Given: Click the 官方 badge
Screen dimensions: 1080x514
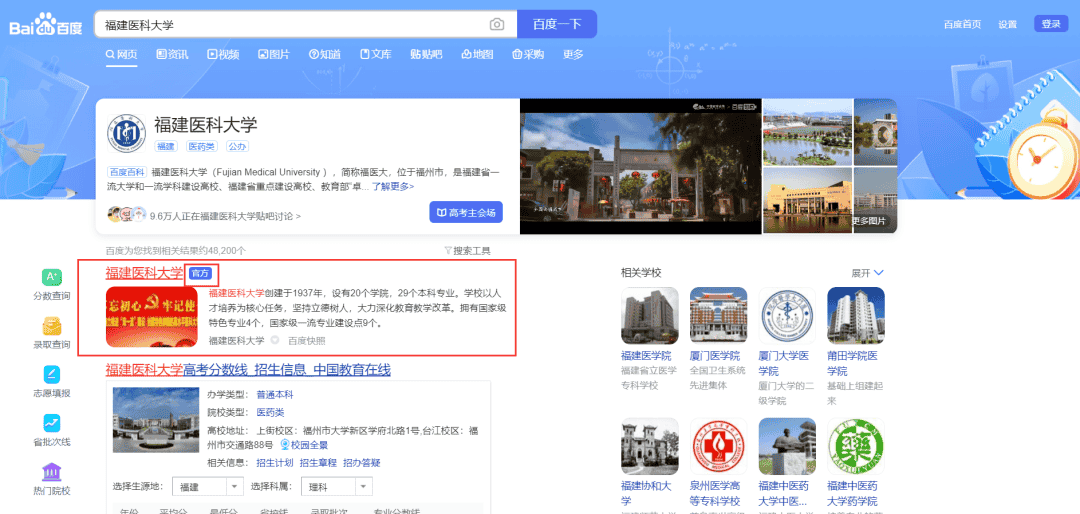Looking at the screenshot, I should click(x=200, y=274).
